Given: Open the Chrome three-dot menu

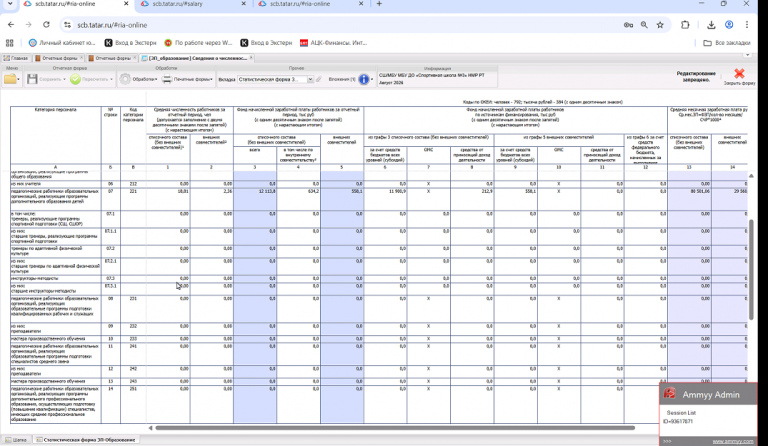Looking at the screenshot, I should (746, 24).
